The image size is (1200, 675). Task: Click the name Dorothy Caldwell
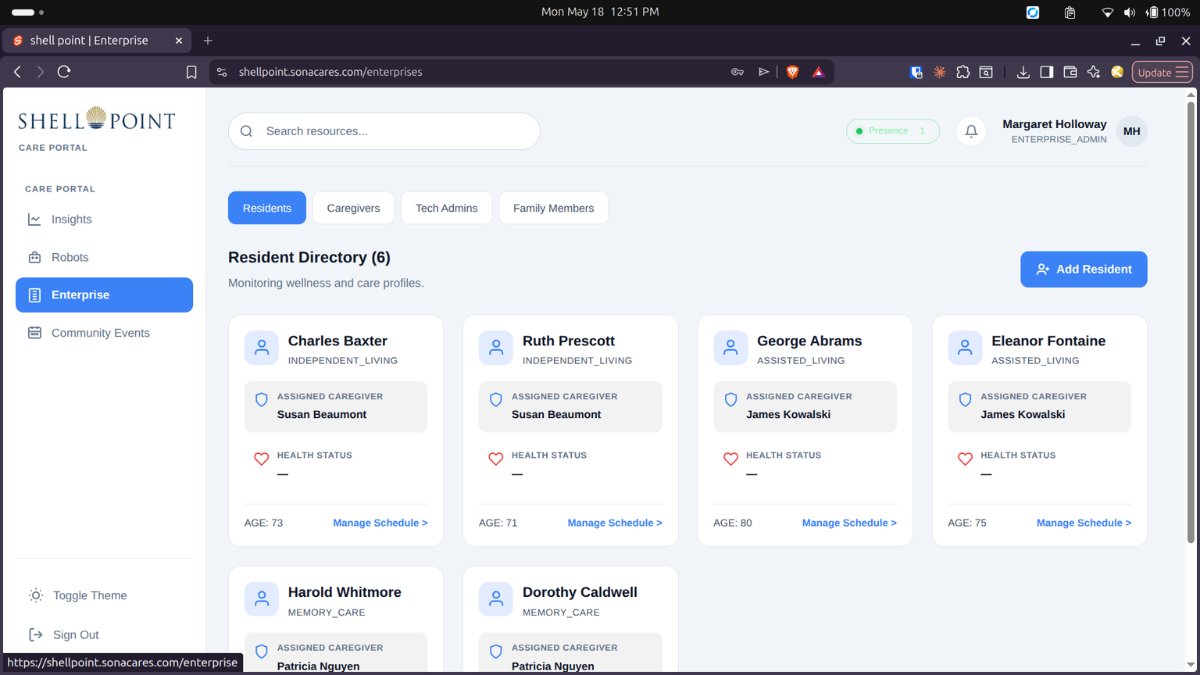point(580,592)
